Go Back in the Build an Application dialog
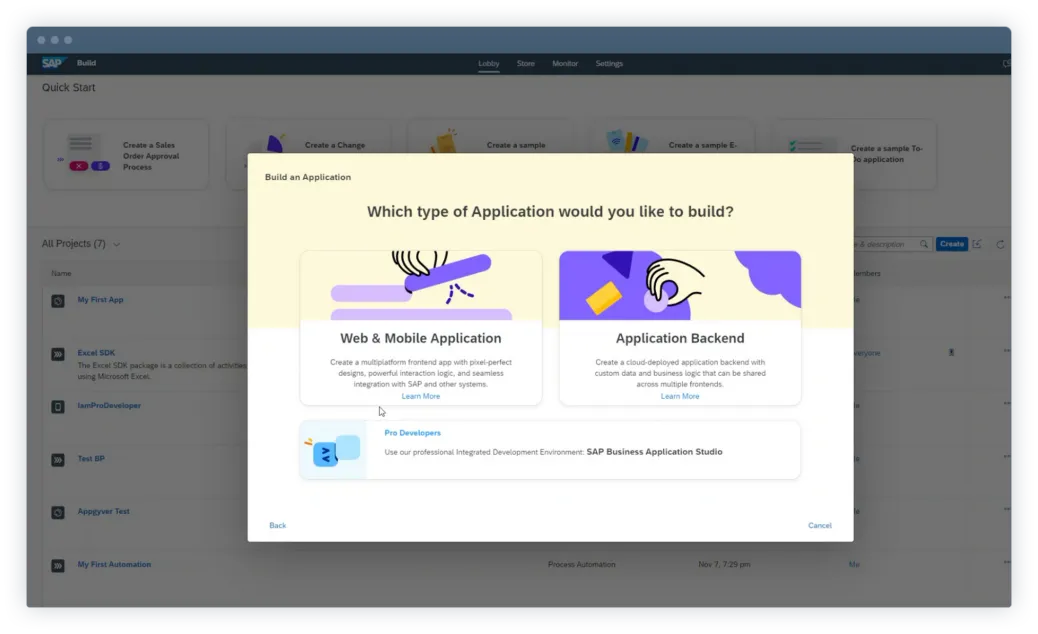This screenshot has height=634, width=1038. 277,525
